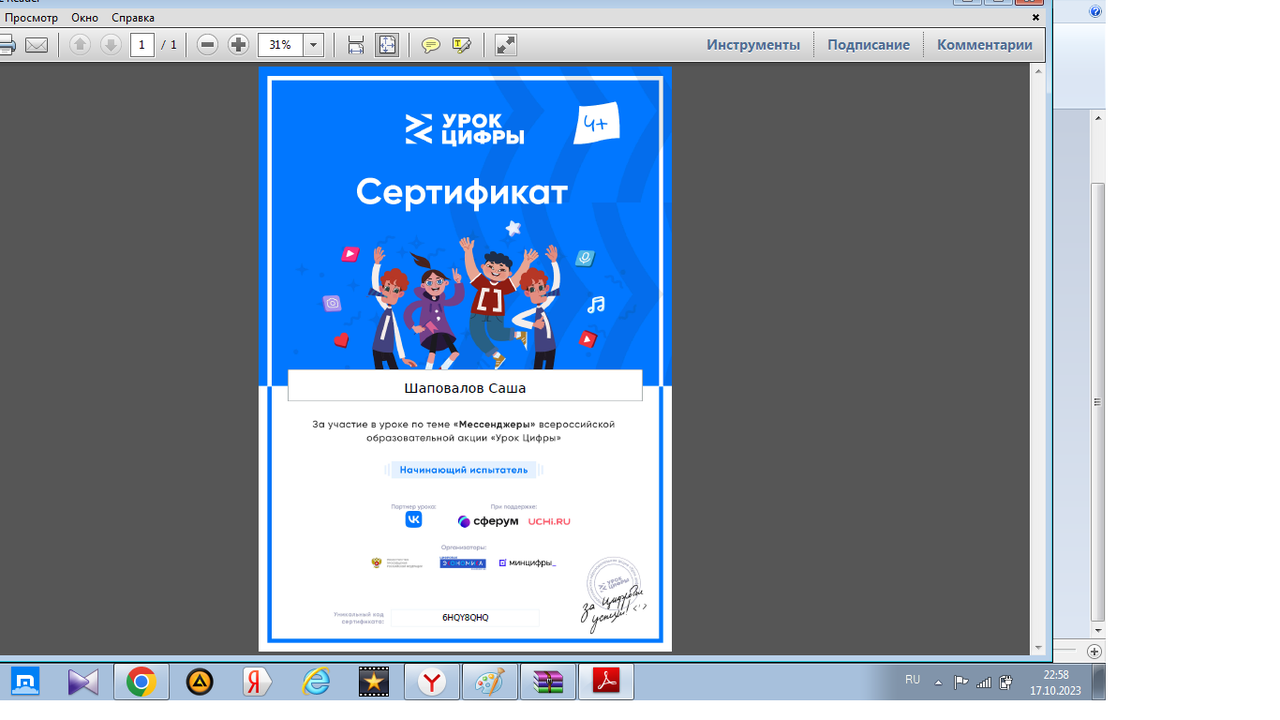Open the Просмотр menu

coord(31,18)
